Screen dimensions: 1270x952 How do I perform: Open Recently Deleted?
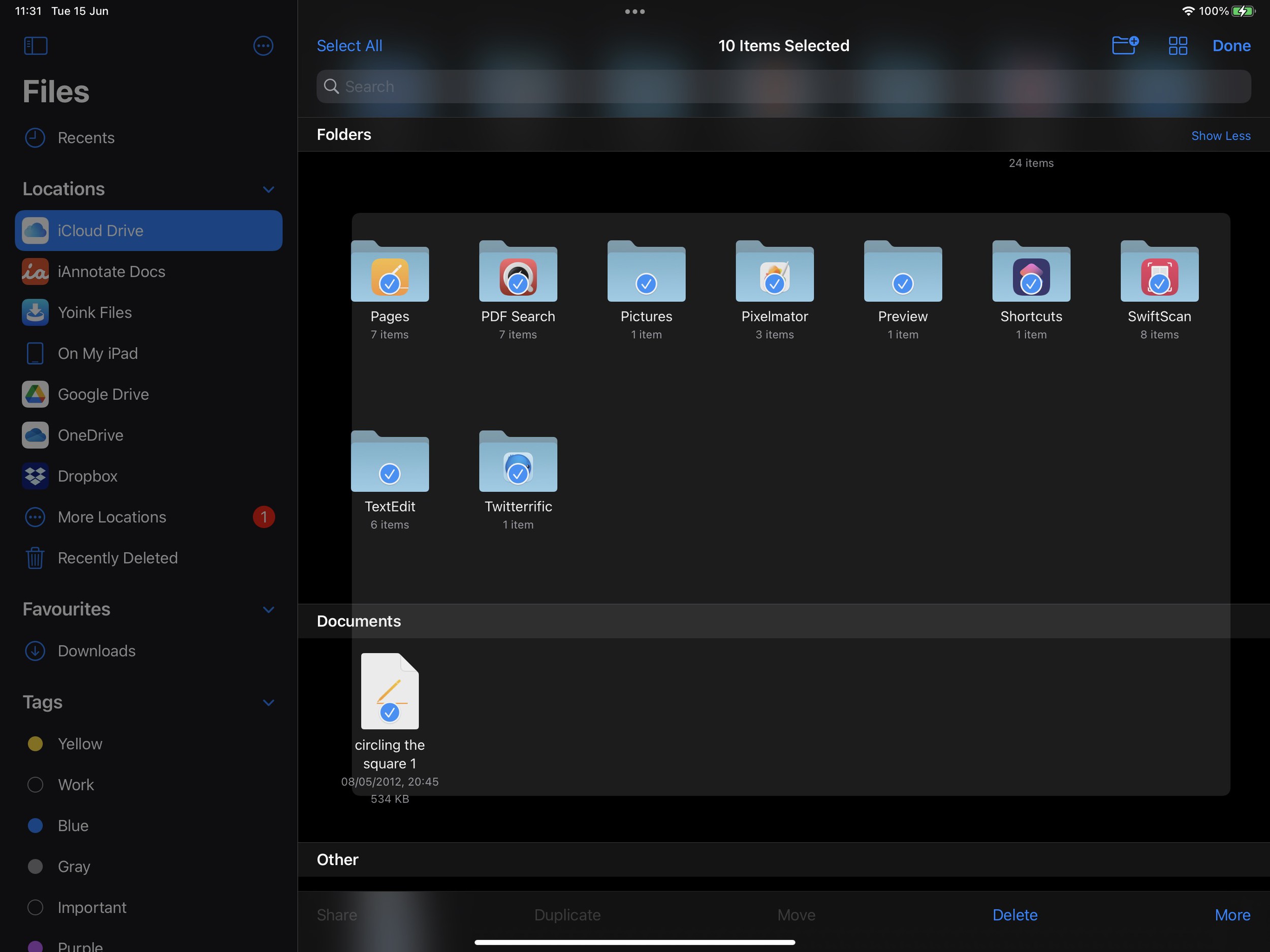point(117,557)
